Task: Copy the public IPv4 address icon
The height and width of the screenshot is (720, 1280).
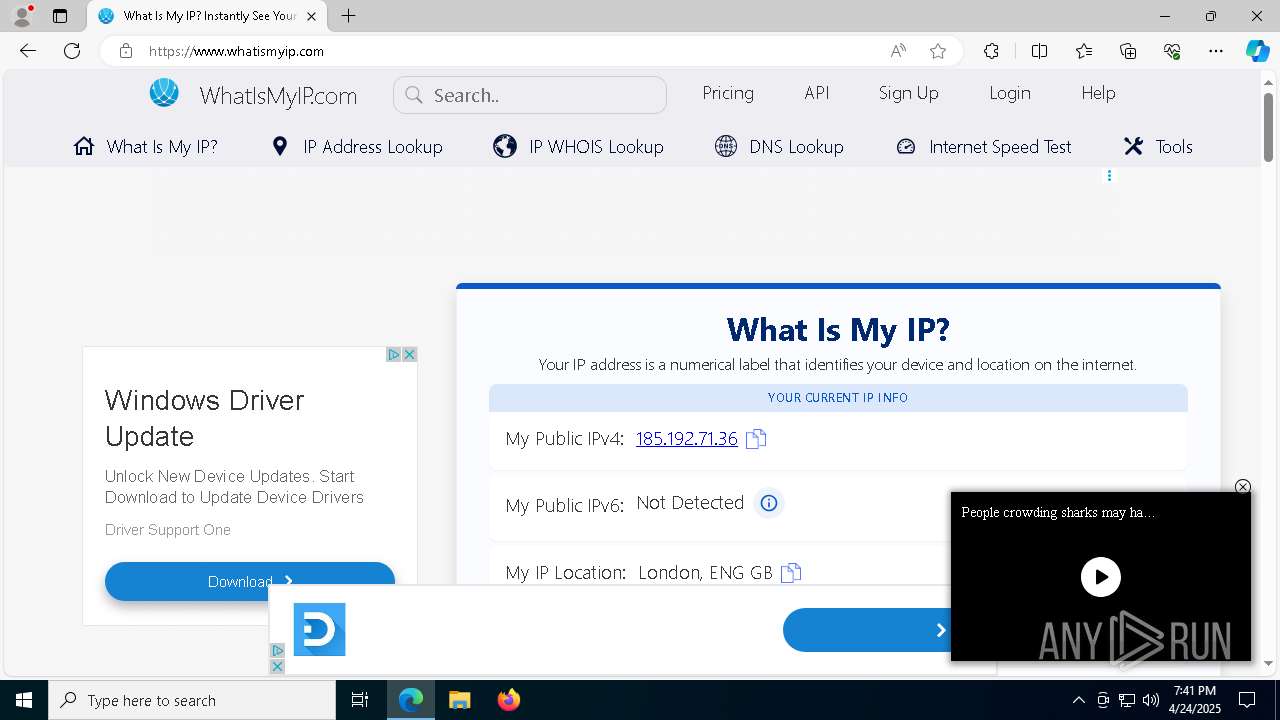Action: pos(756,438)
